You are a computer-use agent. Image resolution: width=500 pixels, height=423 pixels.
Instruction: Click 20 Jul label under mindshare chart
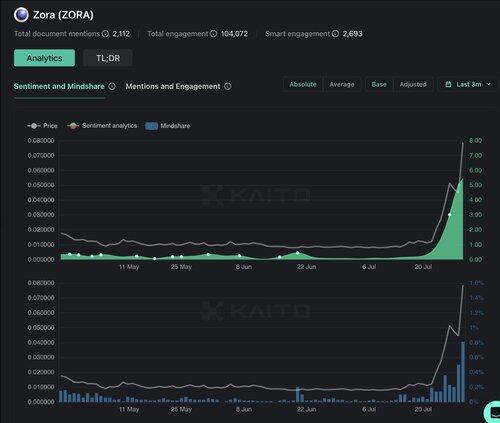[423, 409]
